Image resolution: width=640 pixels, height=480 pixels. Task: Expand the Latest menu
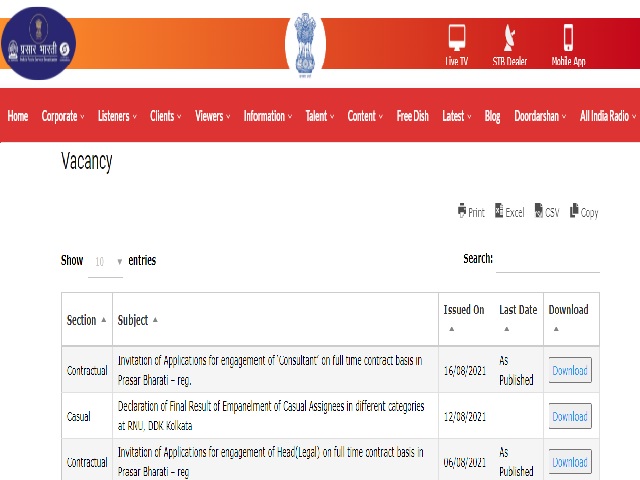(457, 116)
